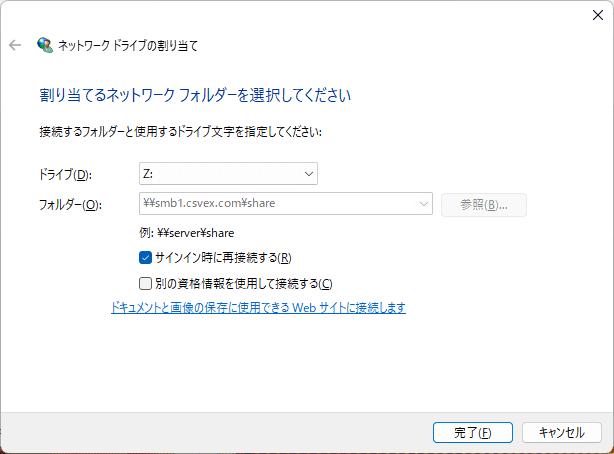Click the ドライブ(D): label
Screen dimensions: 614x454
click(x=65, y=174)
